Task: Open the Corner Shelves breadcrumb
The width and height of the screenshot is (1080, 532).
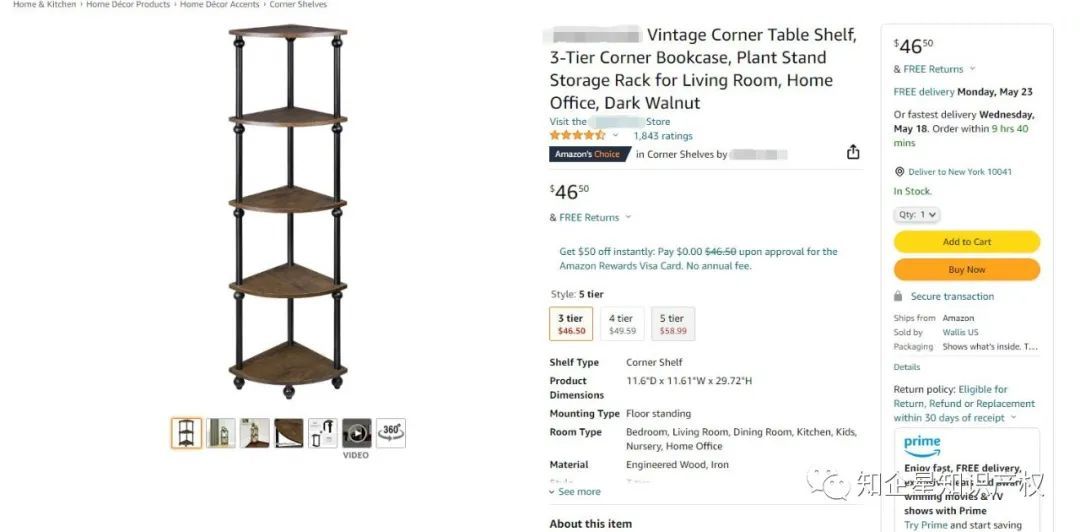Action: (x=298, y=5)
